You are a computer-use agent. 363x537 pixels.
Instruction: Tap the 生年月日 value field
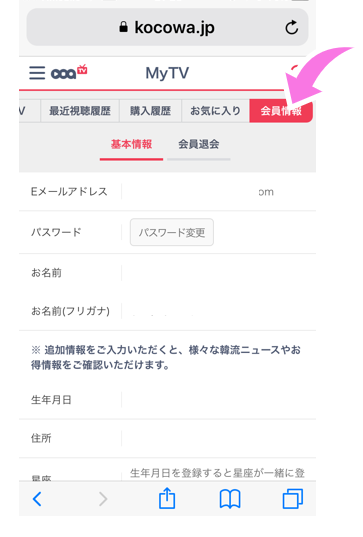coord(218,400)
